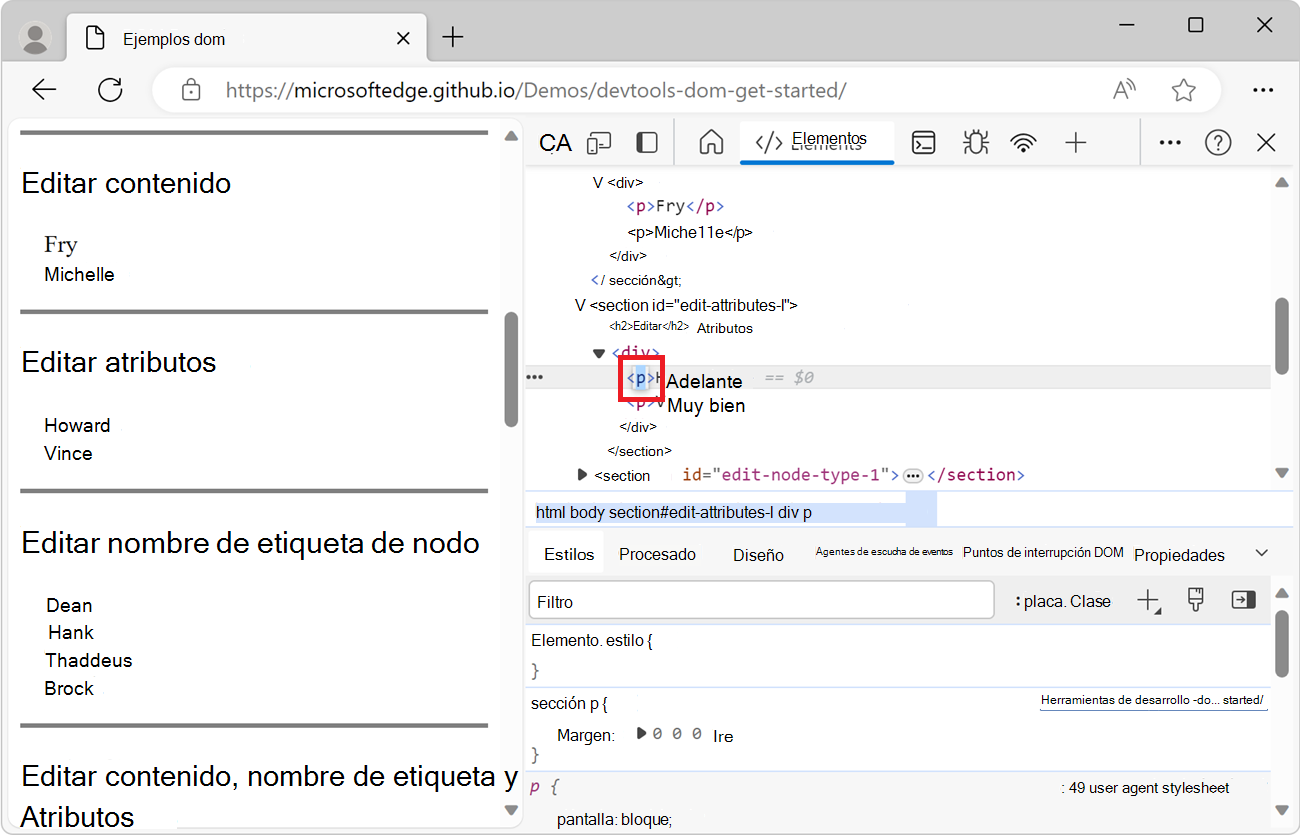
Task: Click the pantalla: bloque declaration
Action: 614,820
